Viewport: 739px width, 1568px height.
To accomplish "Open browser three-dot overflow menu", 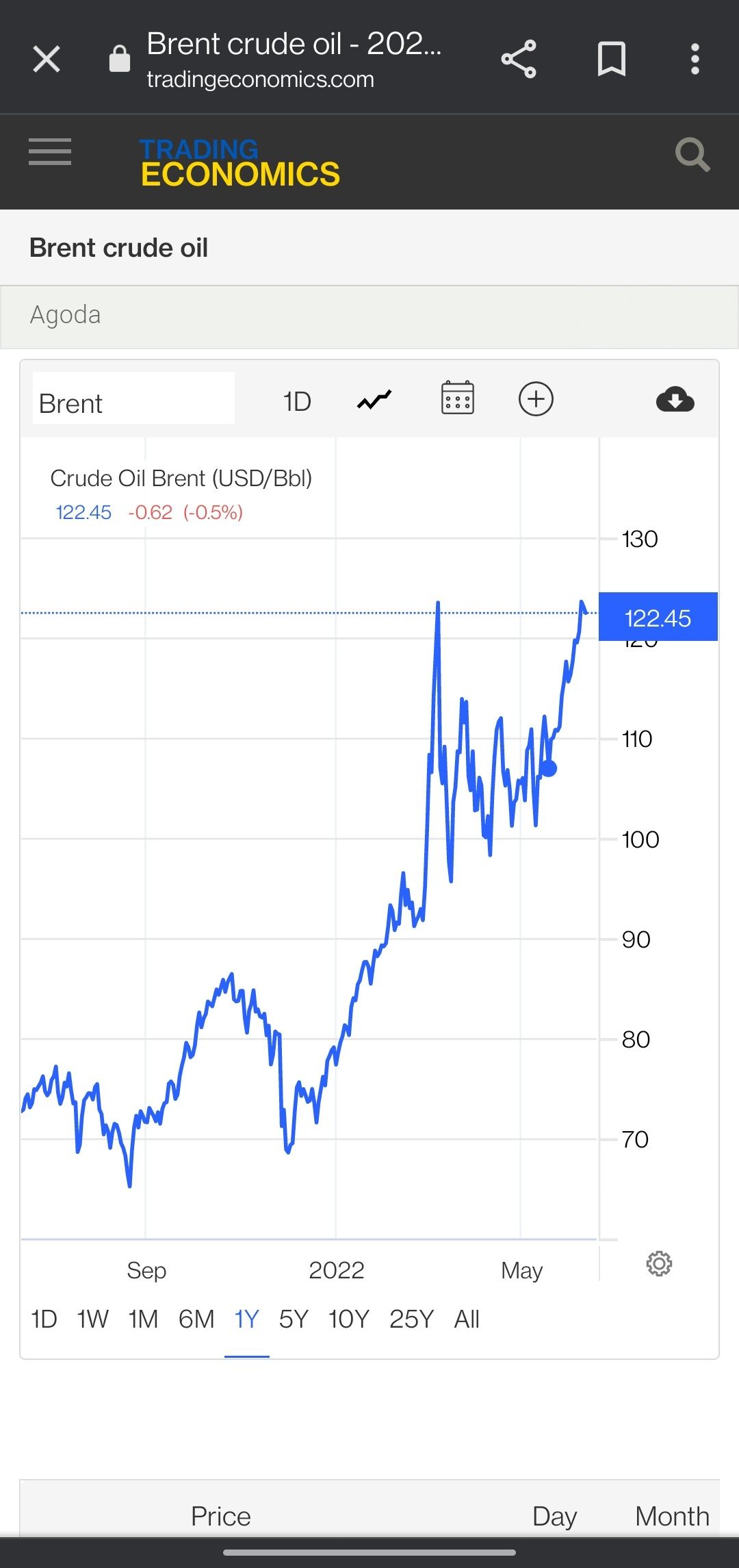I will [x=695, y=60].
